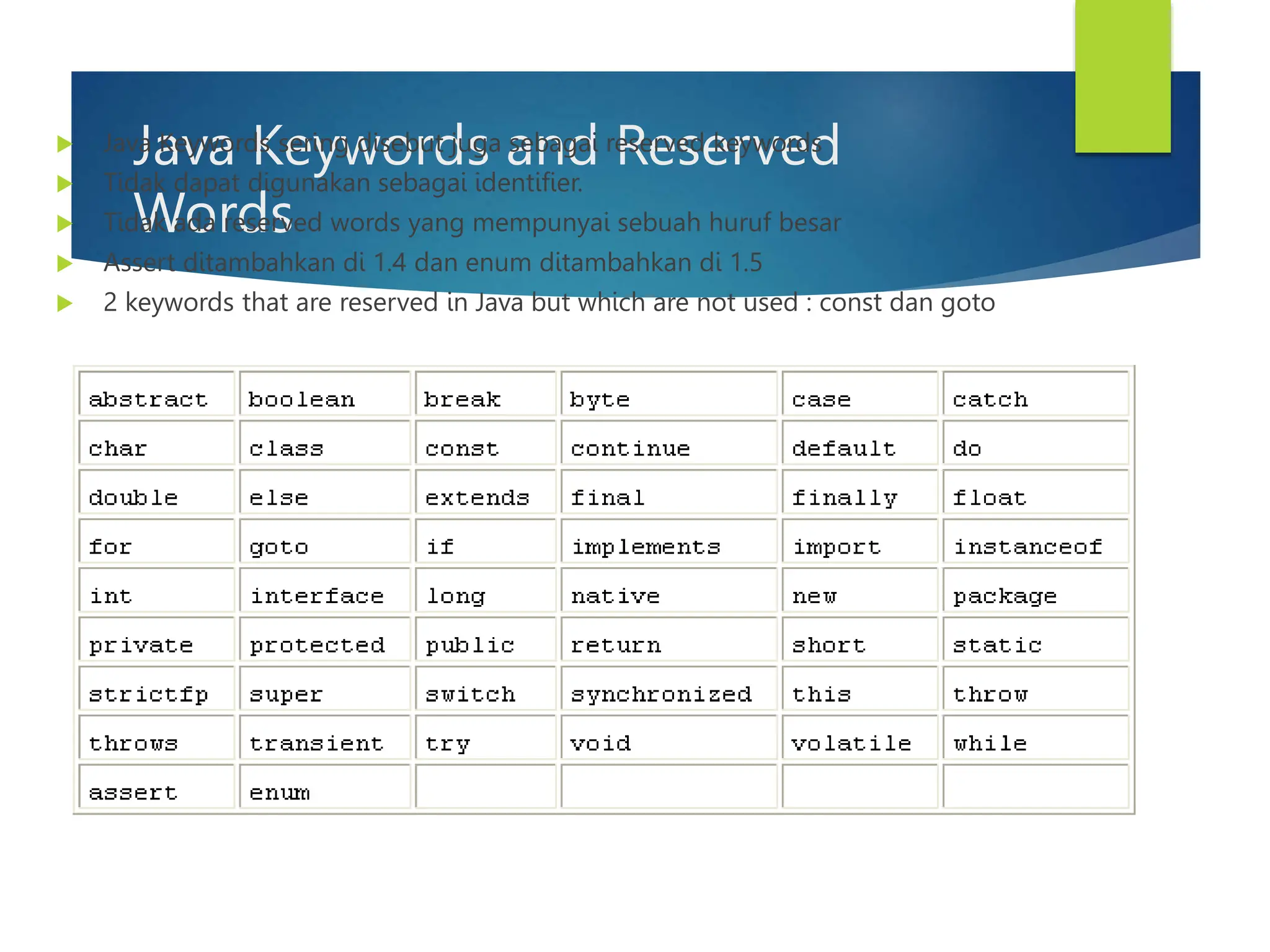Select the 'goto' table cell
1270x952 pixels.
(x=325, y=540)
